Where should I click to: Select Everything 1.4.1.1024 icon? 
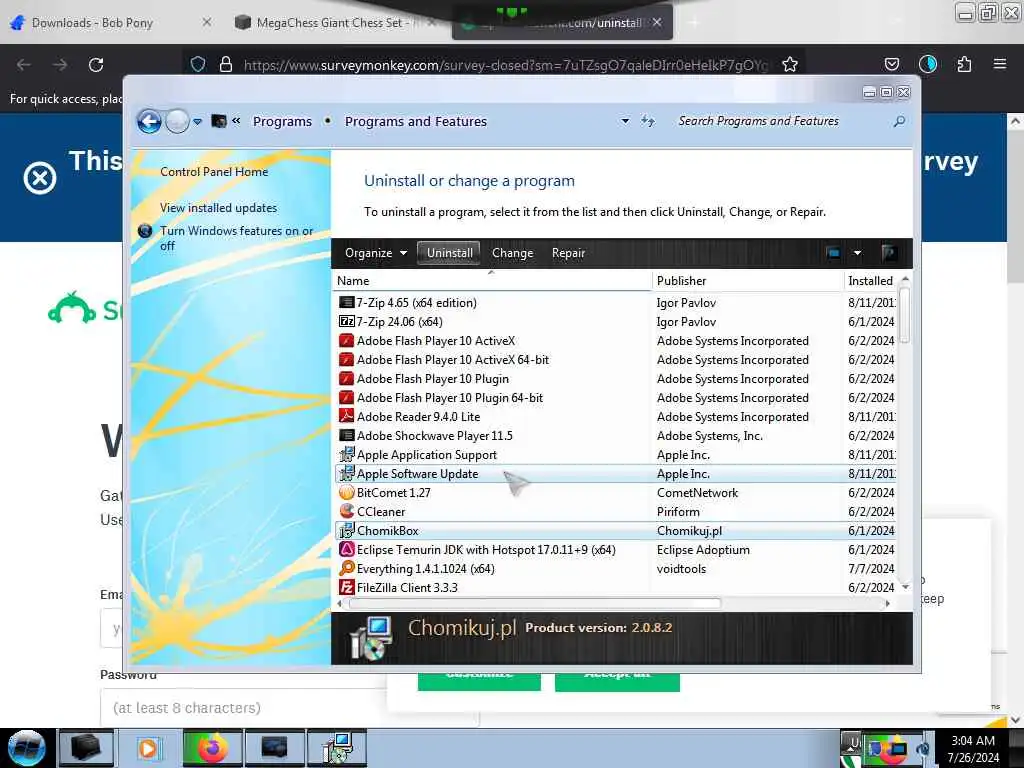pyautogui.click(x=346, y=569)
